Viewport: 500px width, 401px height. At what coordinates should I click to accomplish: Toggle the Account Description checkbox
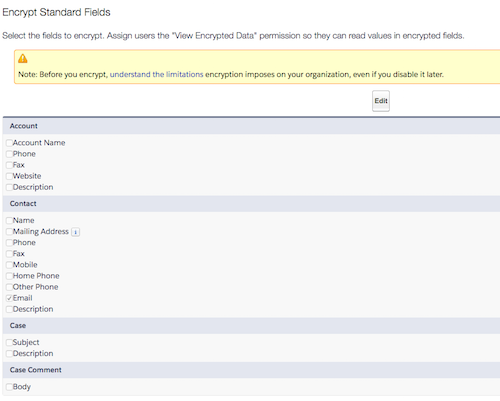(x=9, y=187)
